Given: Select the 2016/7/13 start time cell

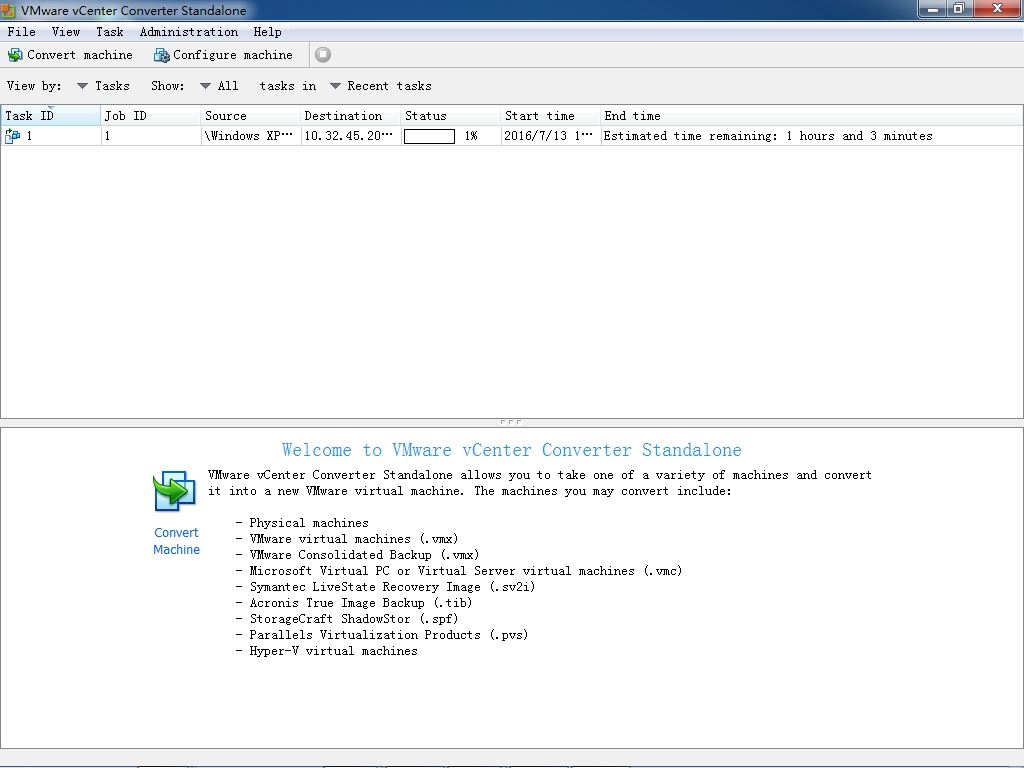Looking at the screenshot, I should (551, 136).
